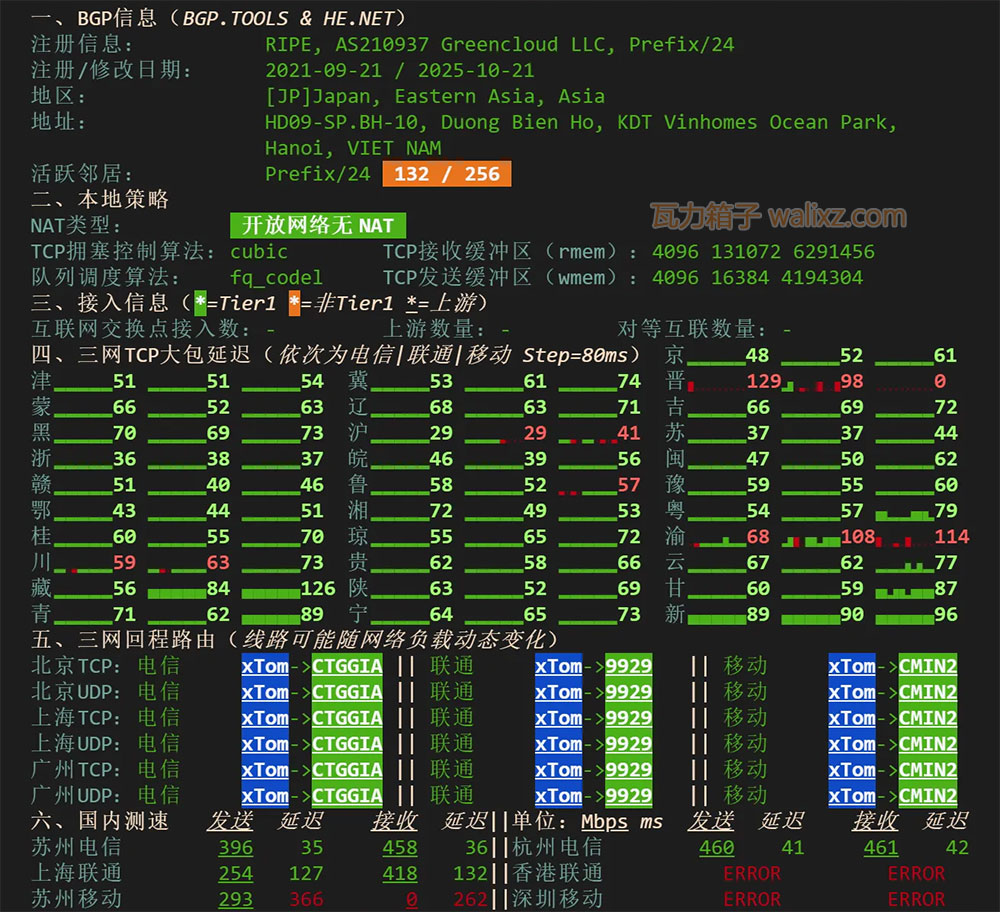Click 'CTGGIA' in 北京UDP 电信 route
The width and height of the screenshot is (1000, 912).
[347, 692]
